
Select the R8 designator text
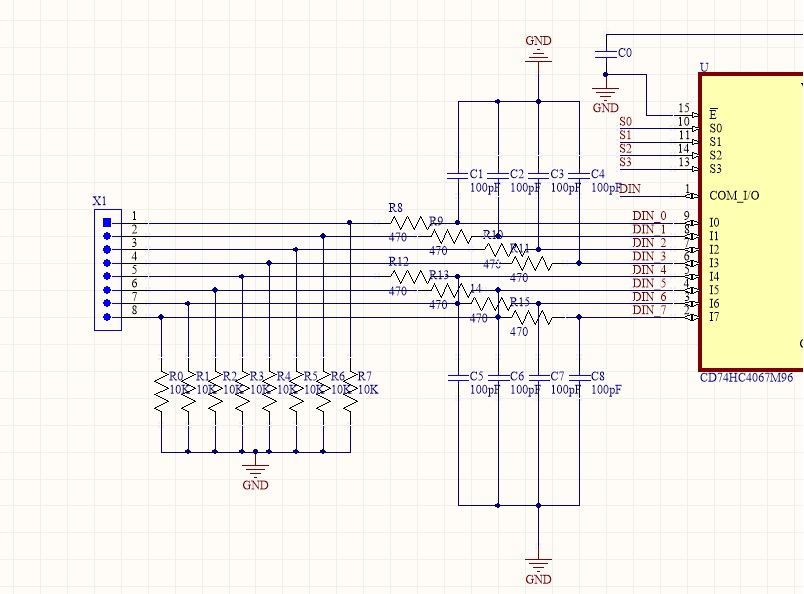coord(395,208)
